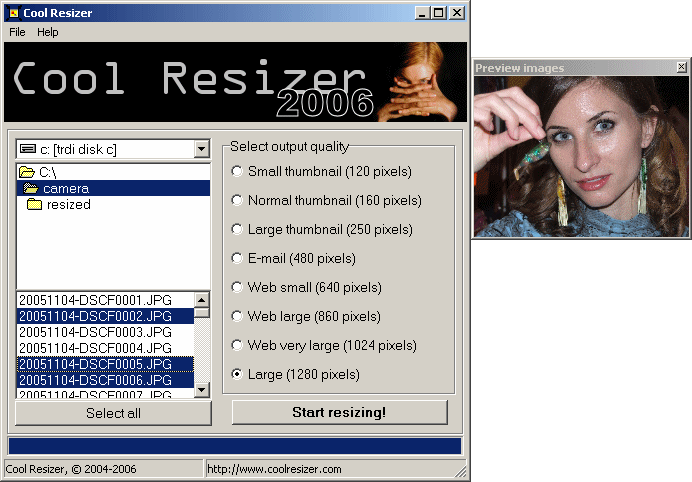Click the file list scrollbar thumb
The width and height of the screenshot is (692, 482).
point(202,313)
